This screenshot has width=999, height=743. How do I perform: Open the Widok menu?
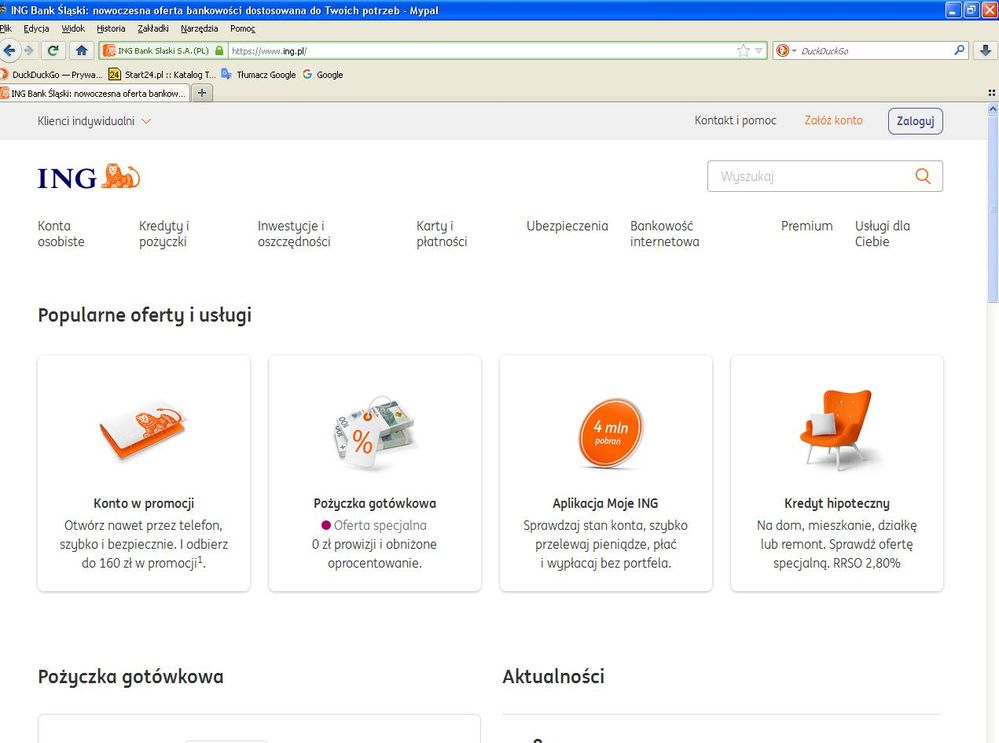pos(73,29)
